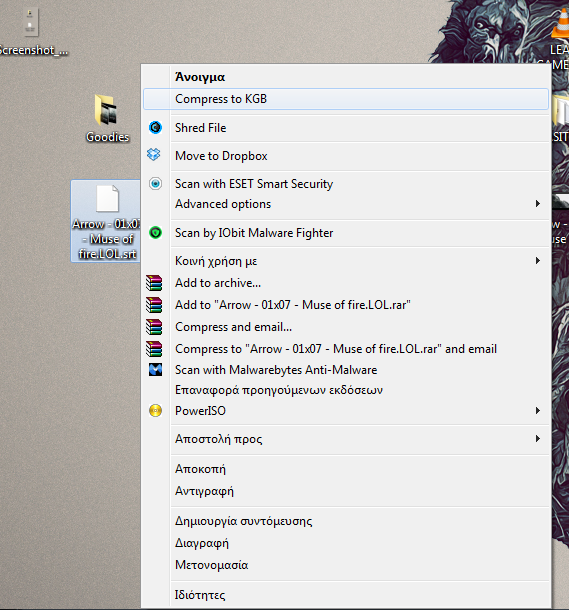Open Κοινή χρήση με entry
569x610 pixels.
tap(346, 261)
